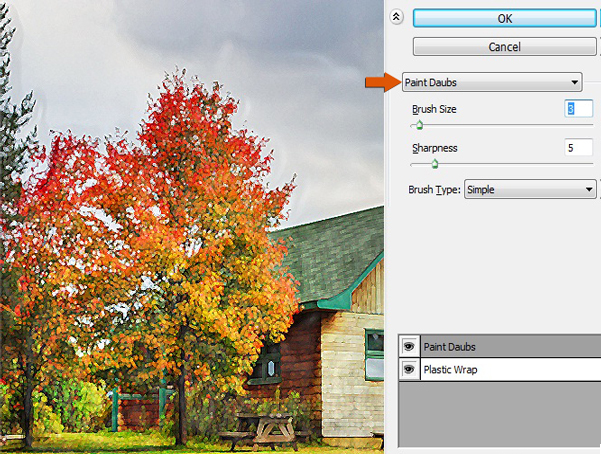
Task: Open the Paint Daubs filter dropdown
Action: (492, 82)
